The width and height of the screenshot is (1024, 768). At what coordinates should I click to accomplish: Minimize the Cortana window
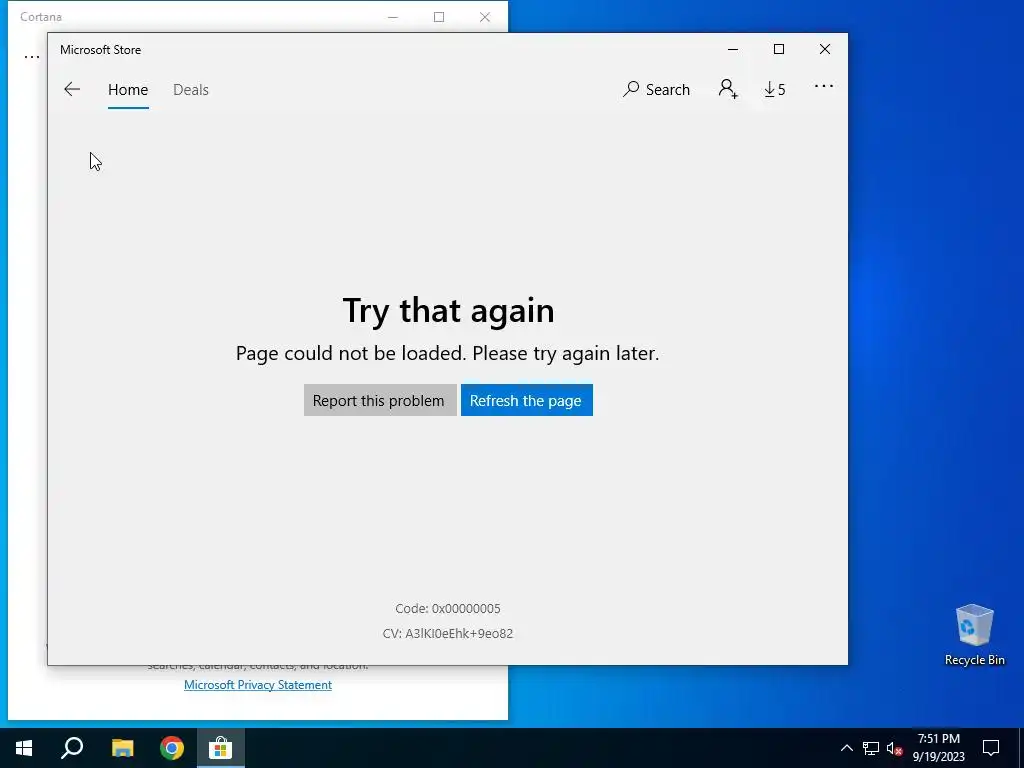[392, 17]
